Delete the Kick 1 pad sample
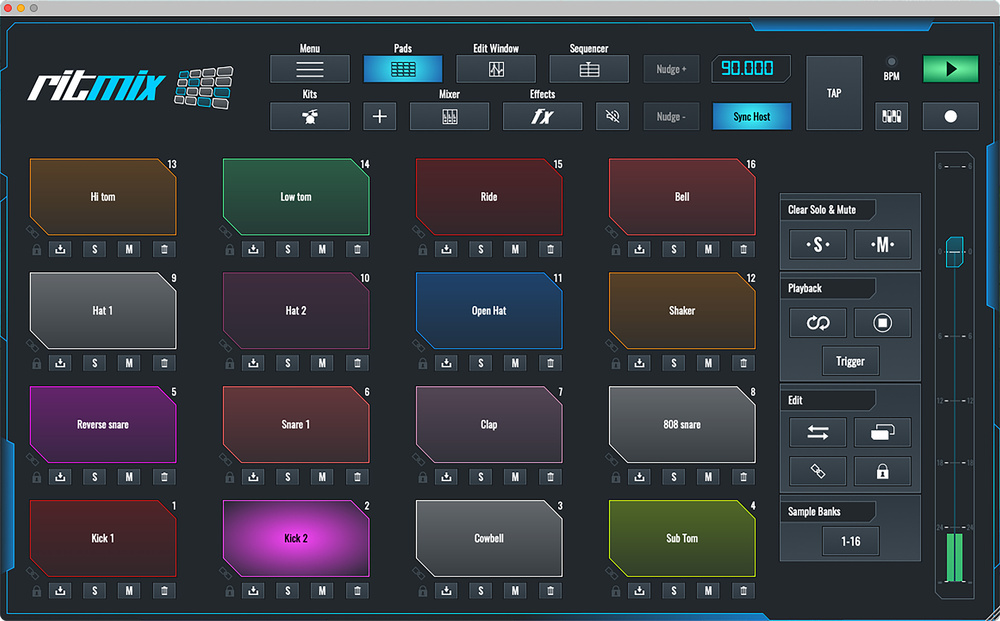1000x621 pixels. click(x=164, y=591)
